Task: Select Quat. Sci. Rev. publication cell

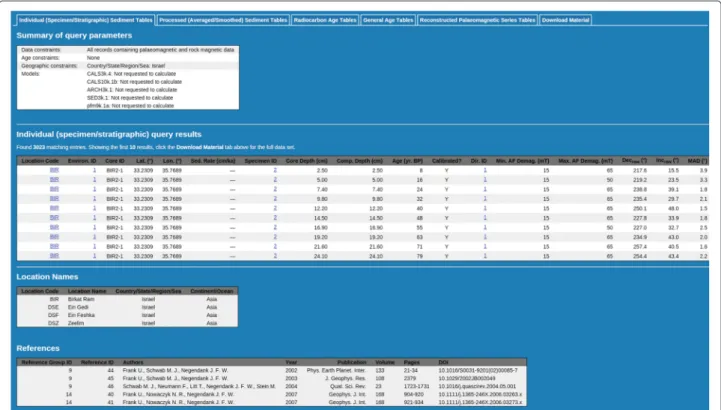Action: pos(348,387)
